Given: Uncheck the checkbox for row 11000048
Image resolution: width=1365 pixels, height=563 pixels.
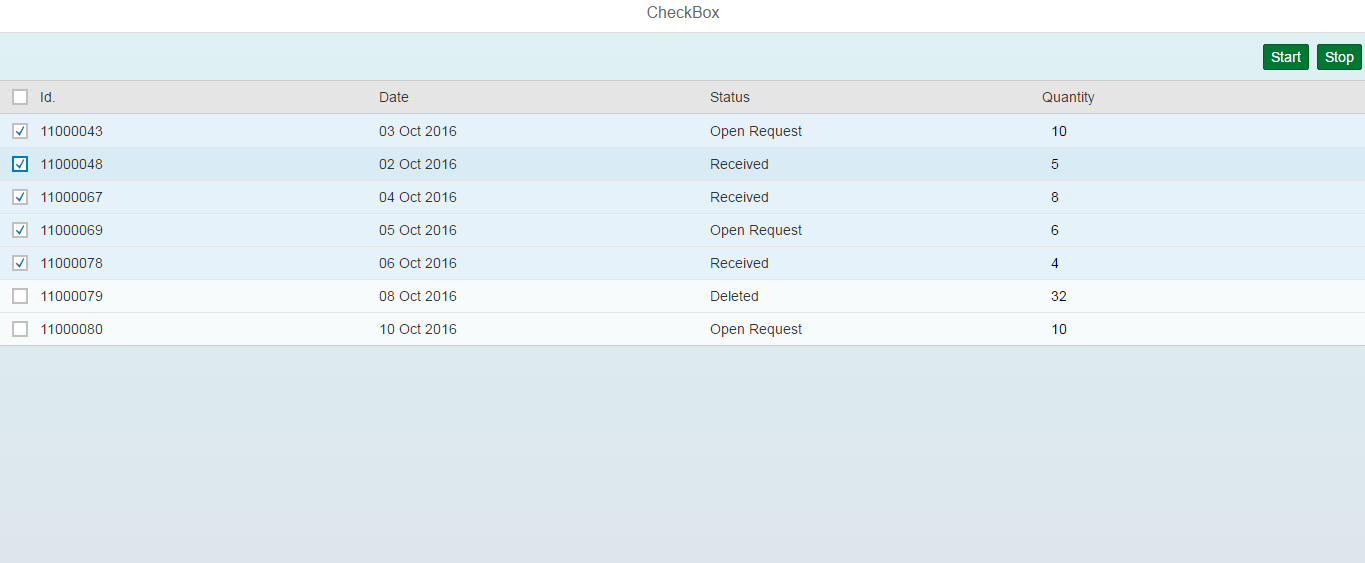Looking at the screenshot, I should (x=20, y=164).
